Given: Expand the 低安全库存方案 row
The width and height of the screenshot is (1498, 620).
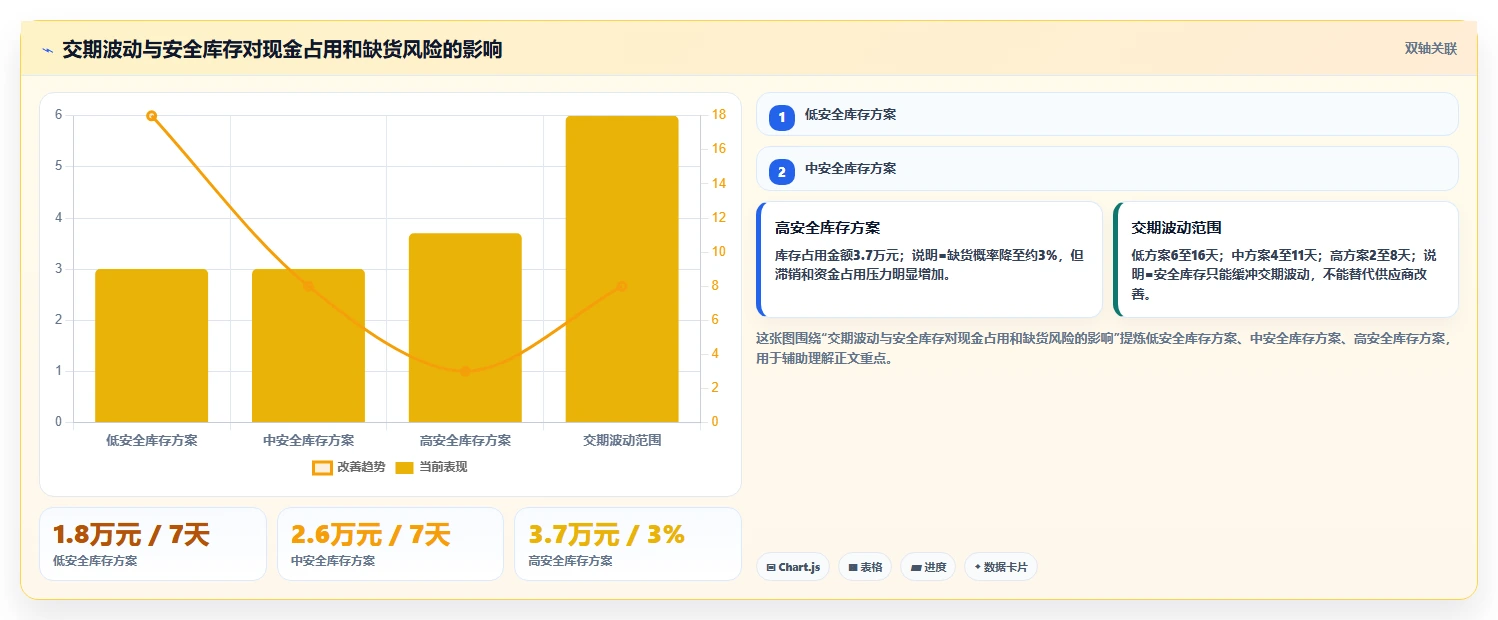Looking at the screenshot, I should click(x=1107, y=114).
